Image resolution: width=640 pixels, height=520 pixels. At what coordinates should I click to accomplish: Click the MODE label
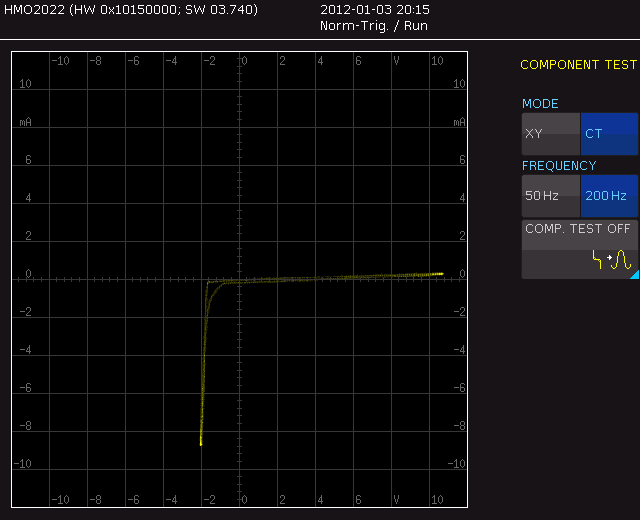pos(540,104)
